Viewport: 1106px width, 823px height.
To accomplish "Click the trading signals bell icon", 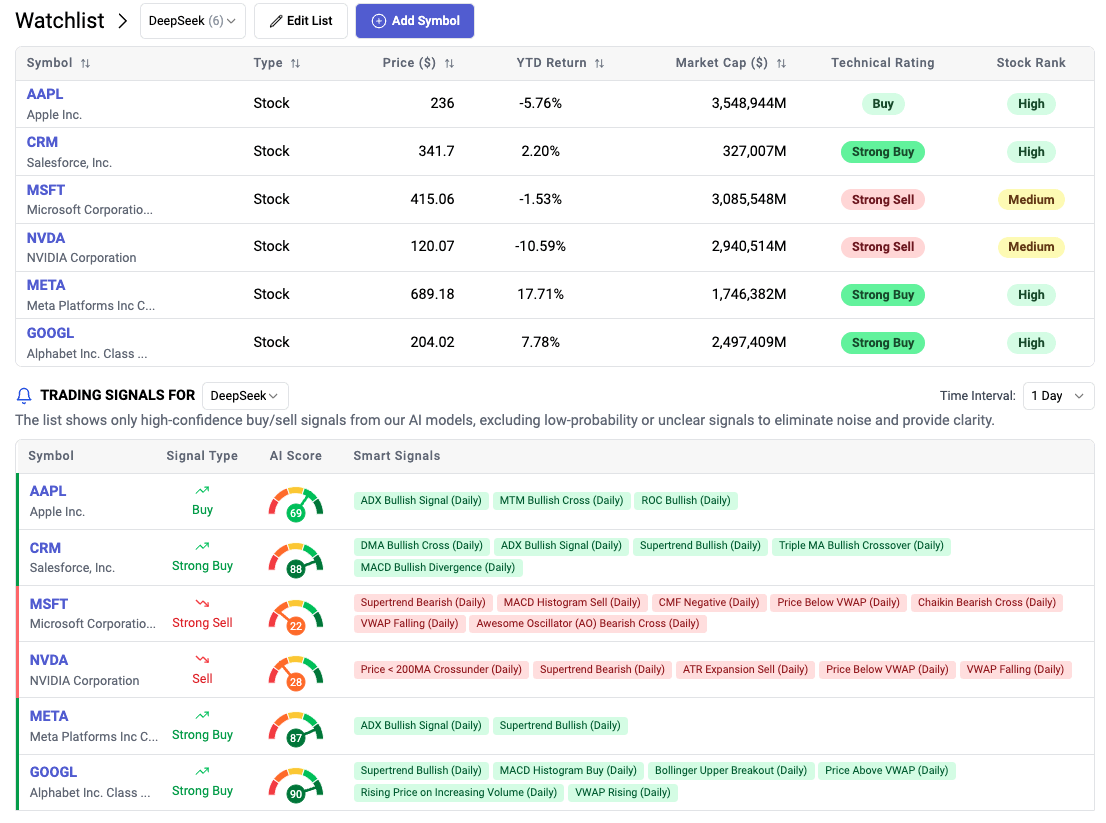I will (24, 396).
